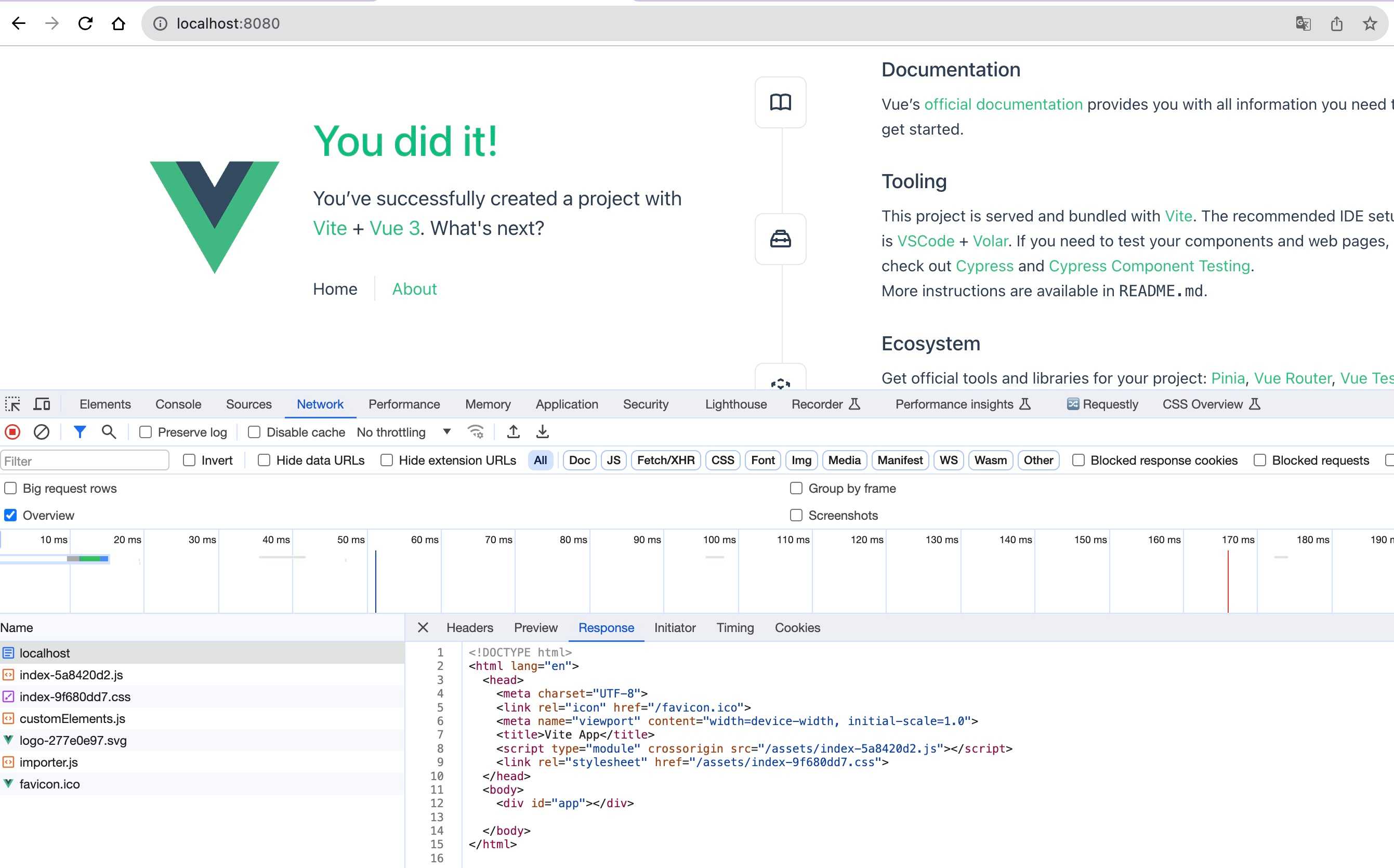
Task: Open the Pinia link
Action: (x=1228, y=378)
